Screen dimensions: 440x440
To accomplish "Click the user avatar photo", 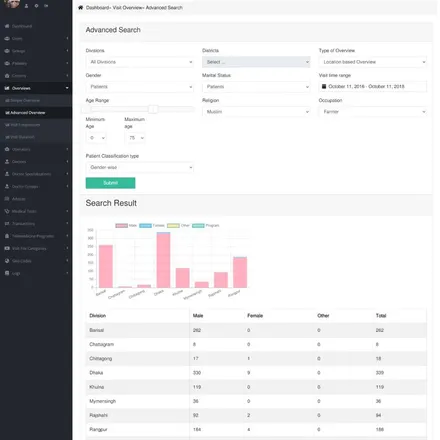I will pos(11,4).
